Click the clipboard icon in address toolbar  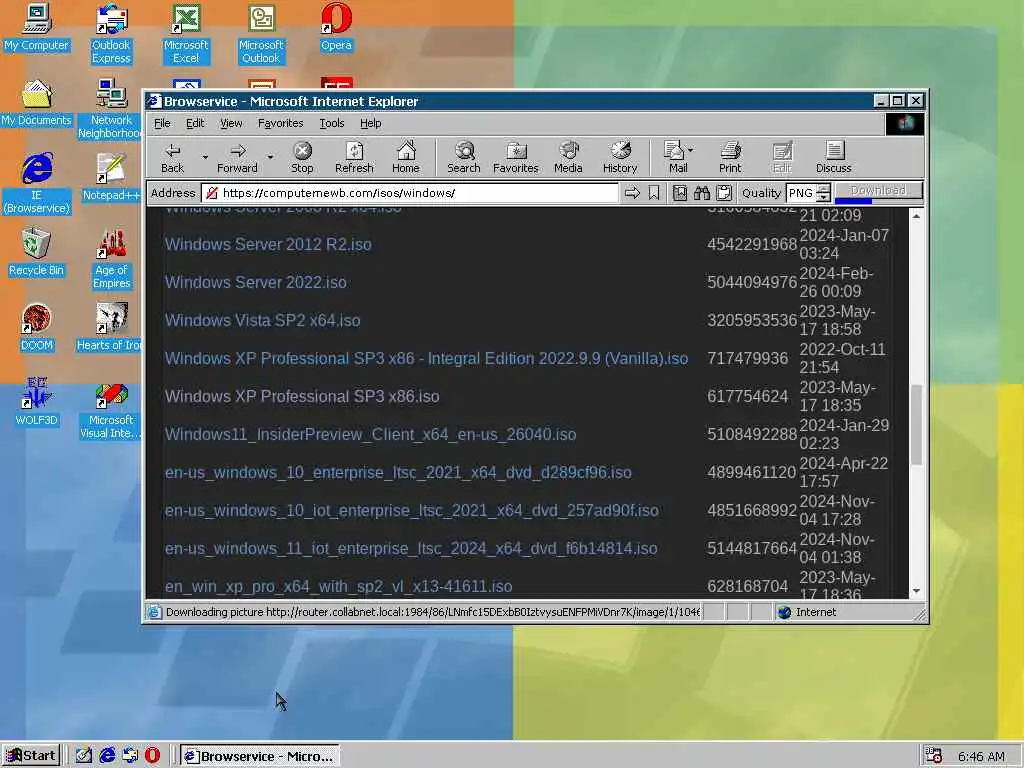[724, 193]
